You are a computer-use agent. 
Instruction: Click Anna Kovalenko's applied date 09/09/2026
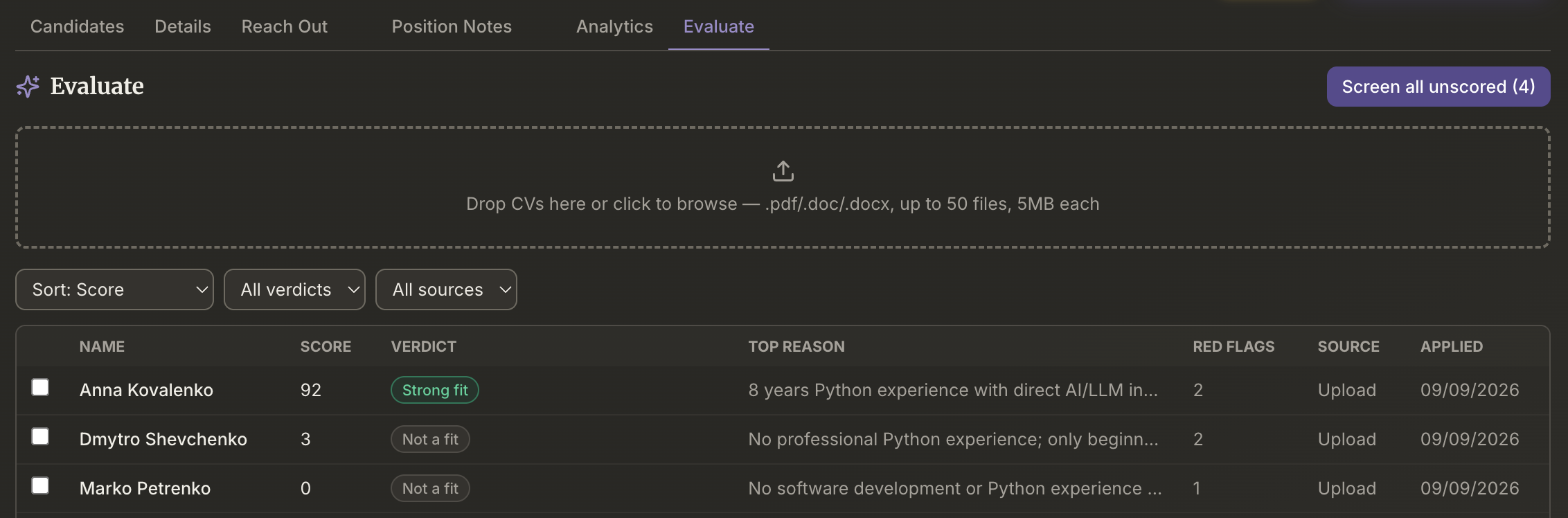(x=1470, y=390)
